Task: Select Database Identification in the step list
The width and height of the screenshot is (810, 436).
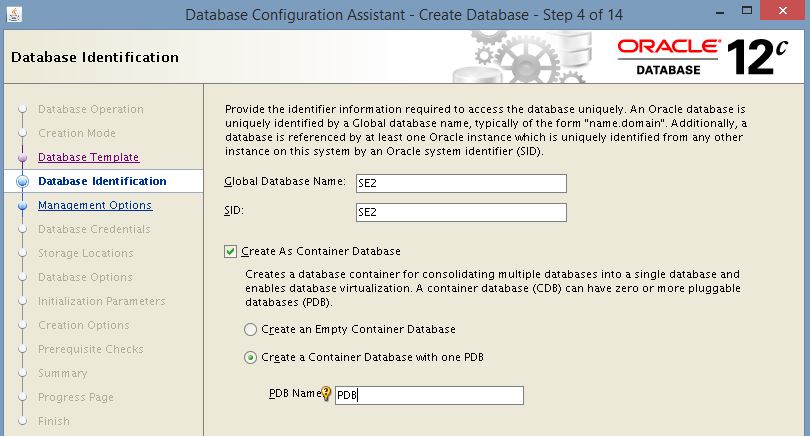Action: click(x=102, y=181)
